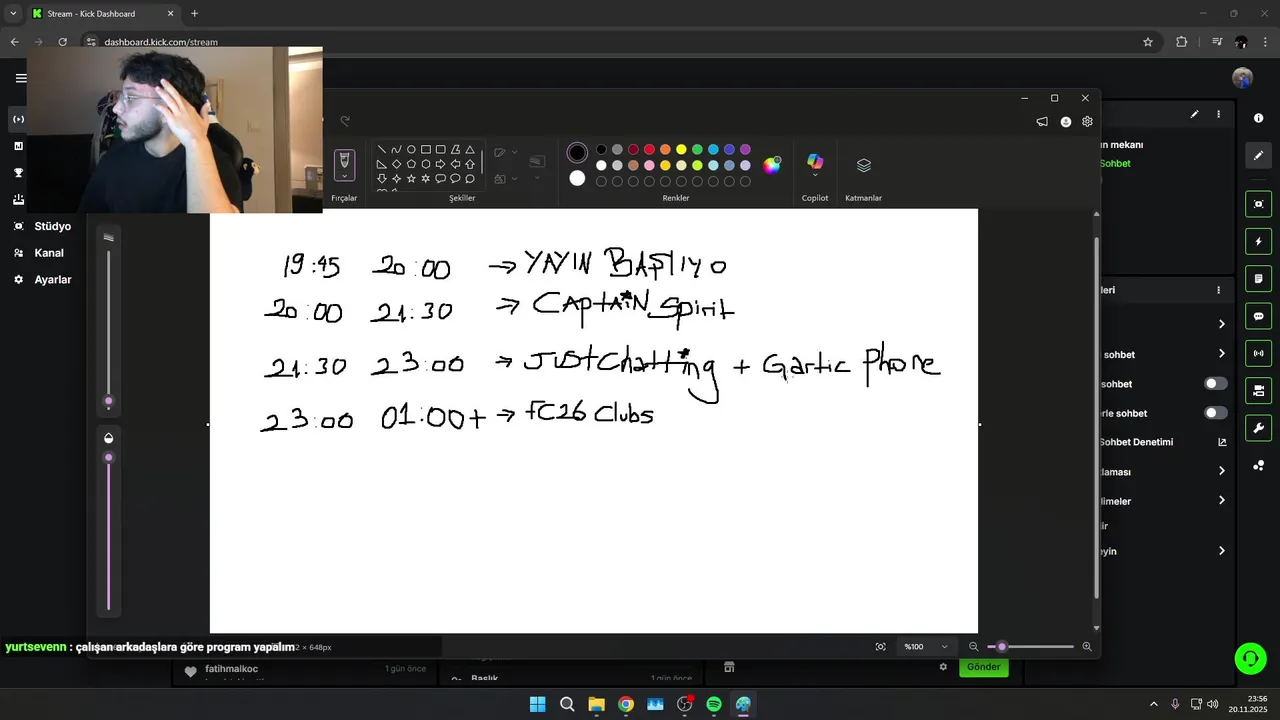Click the document note icon in the right rail

pyautogui.click(x=1258, y=278)
